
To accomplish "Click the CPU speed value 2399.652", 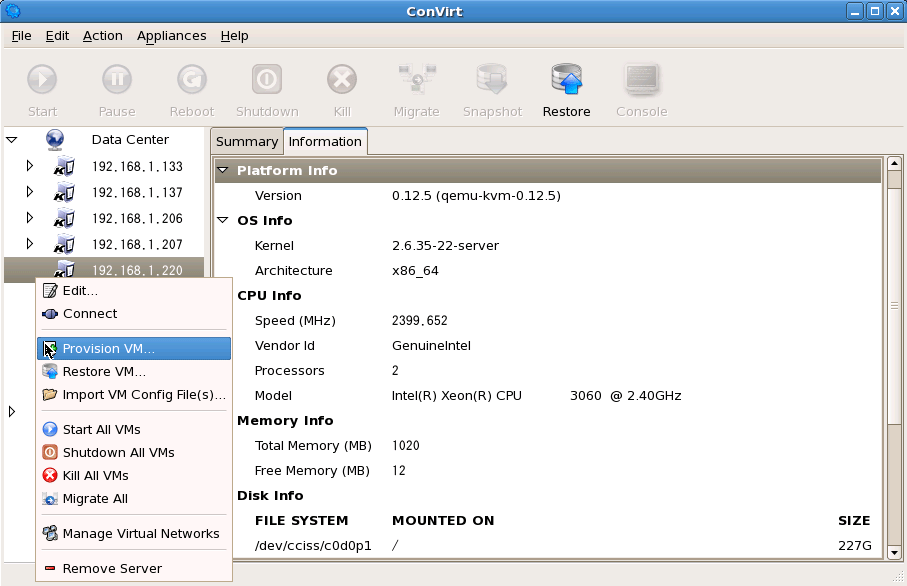I will point(419,320).
